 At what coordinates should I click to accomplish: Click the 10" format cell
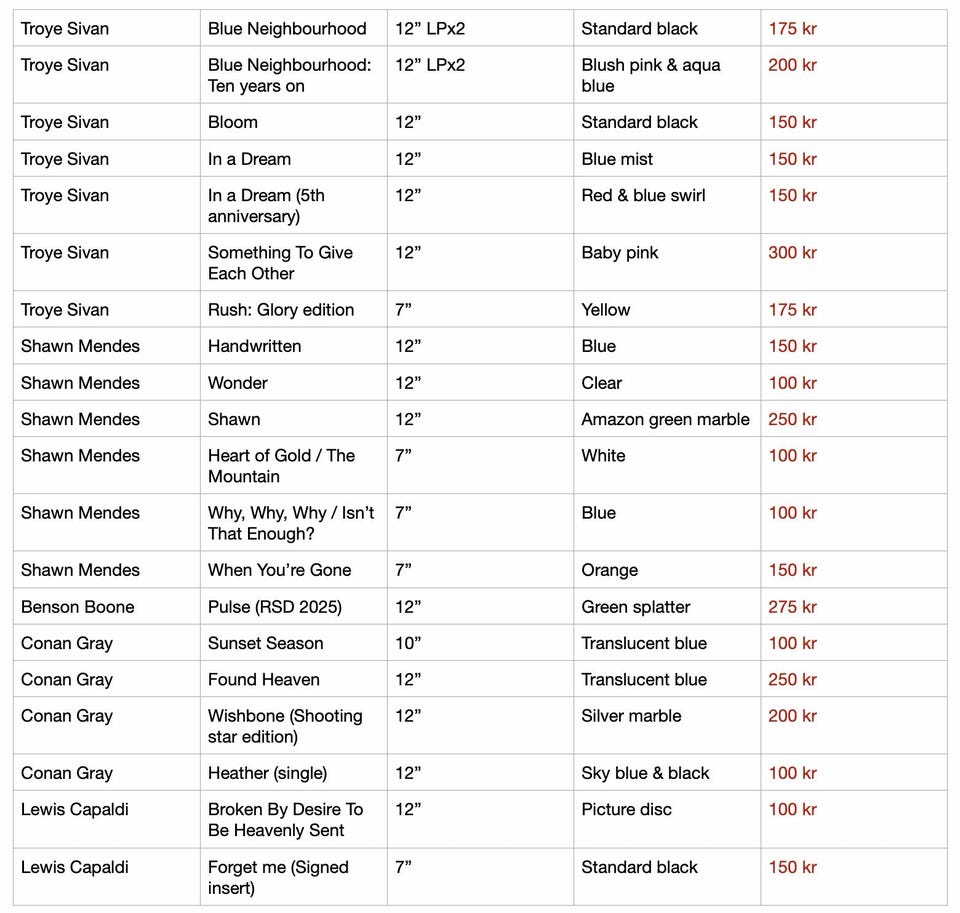pos(408,643)
